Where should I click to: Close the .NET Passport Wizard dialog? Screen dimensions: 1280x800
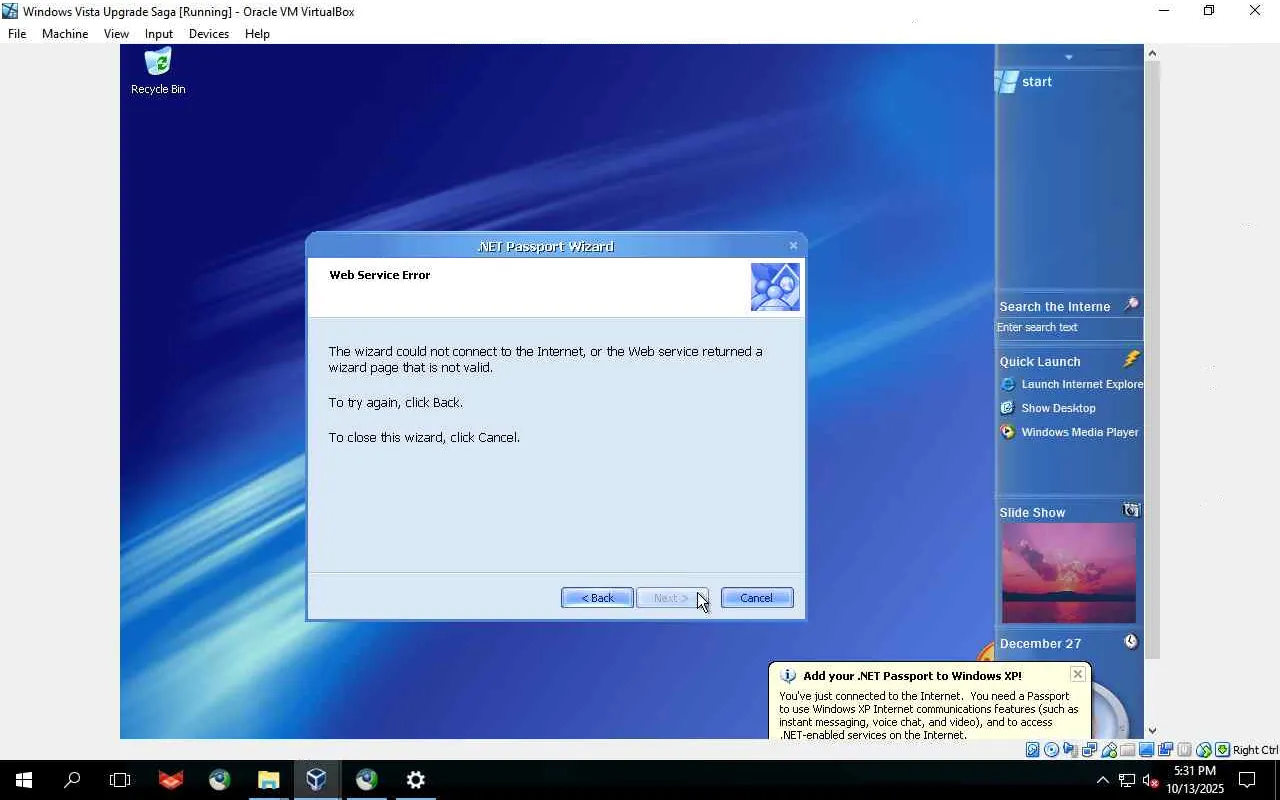click(794, 245)
